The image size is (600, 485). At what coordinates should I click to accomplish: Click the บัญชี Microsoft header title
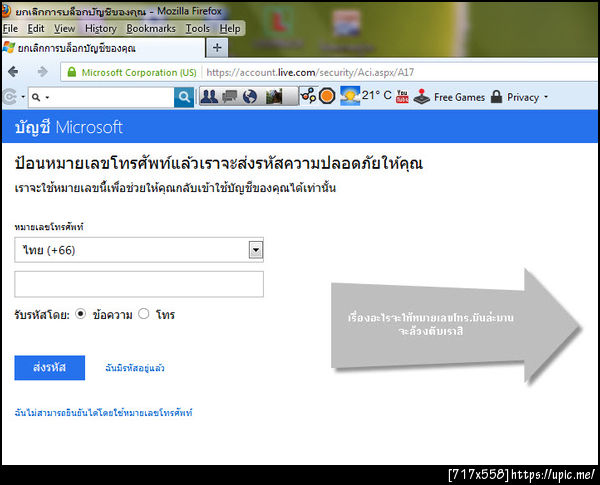point(69,127)
